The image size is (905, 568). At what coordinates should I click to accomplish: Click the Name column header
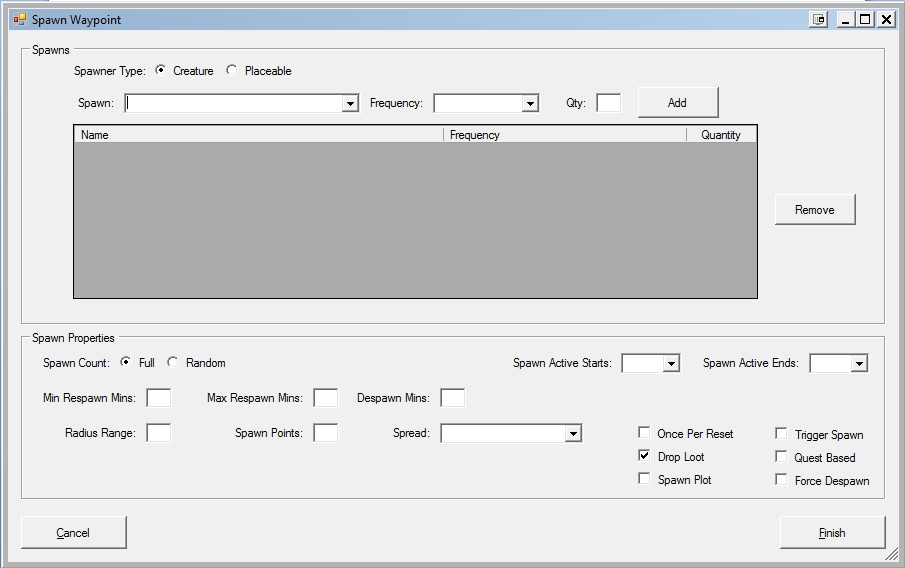(258, 135)
